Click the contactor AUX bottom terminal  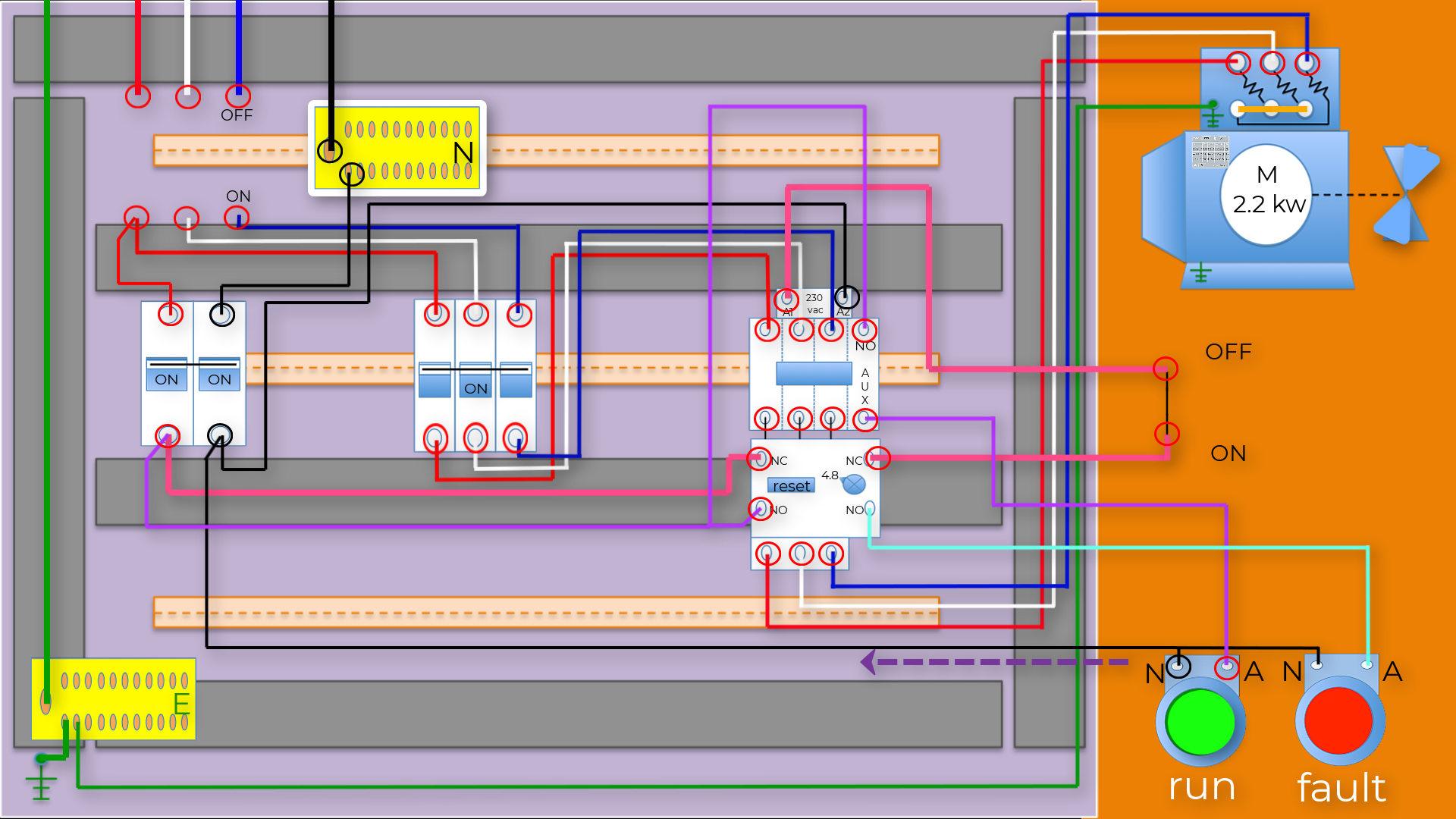865,419
